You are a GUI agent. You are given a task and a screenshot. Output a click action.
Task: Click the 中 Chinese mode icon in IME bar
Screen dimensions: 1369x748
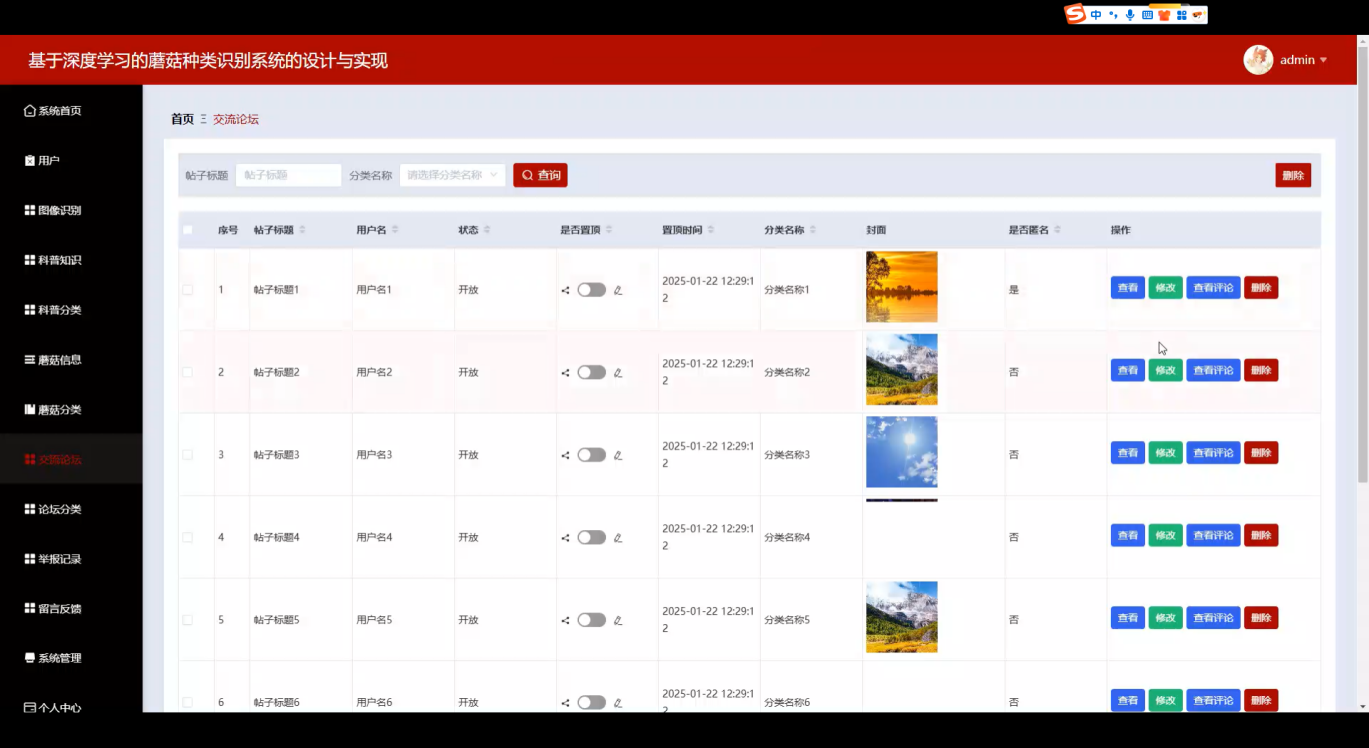pyautogui.click(x=1097, y=14)
